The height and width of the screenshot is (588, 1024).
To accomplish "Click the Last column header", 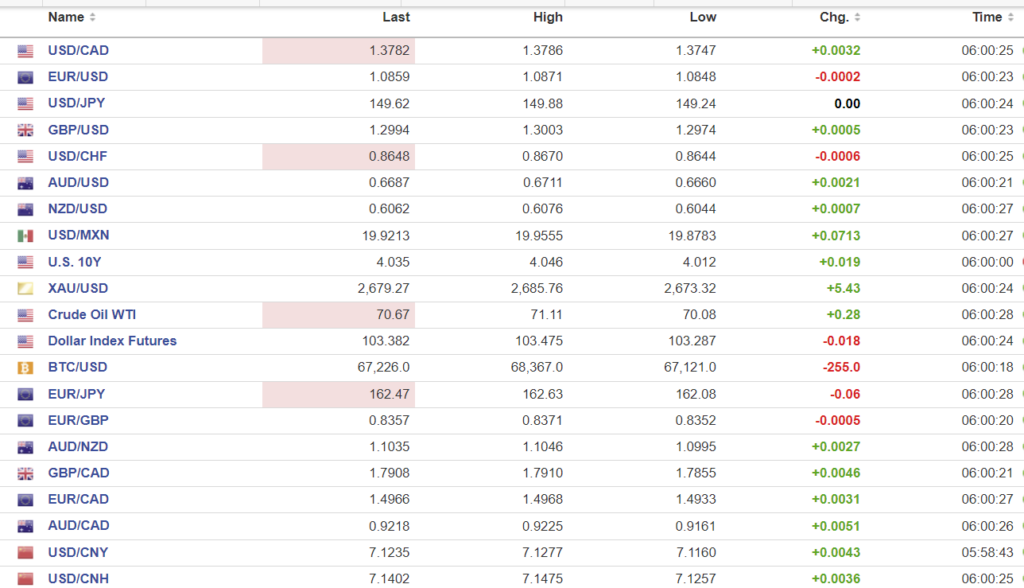I will [x=396, y=17].
